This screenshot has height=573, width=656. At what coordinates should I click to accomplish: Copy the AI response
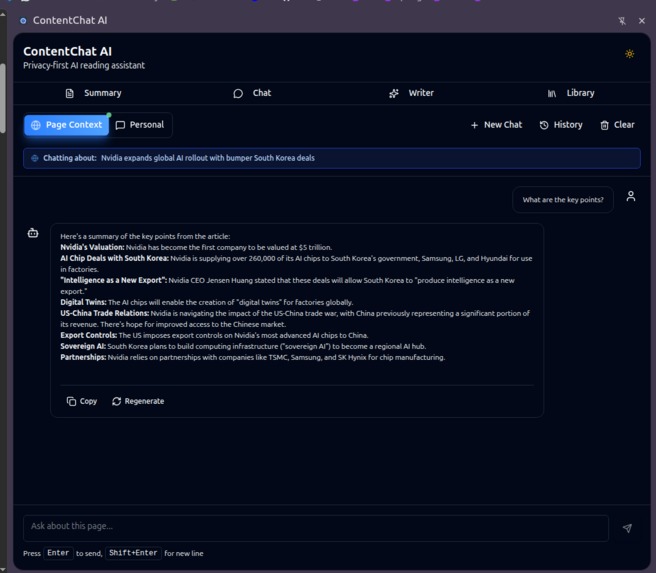[82, 401]
